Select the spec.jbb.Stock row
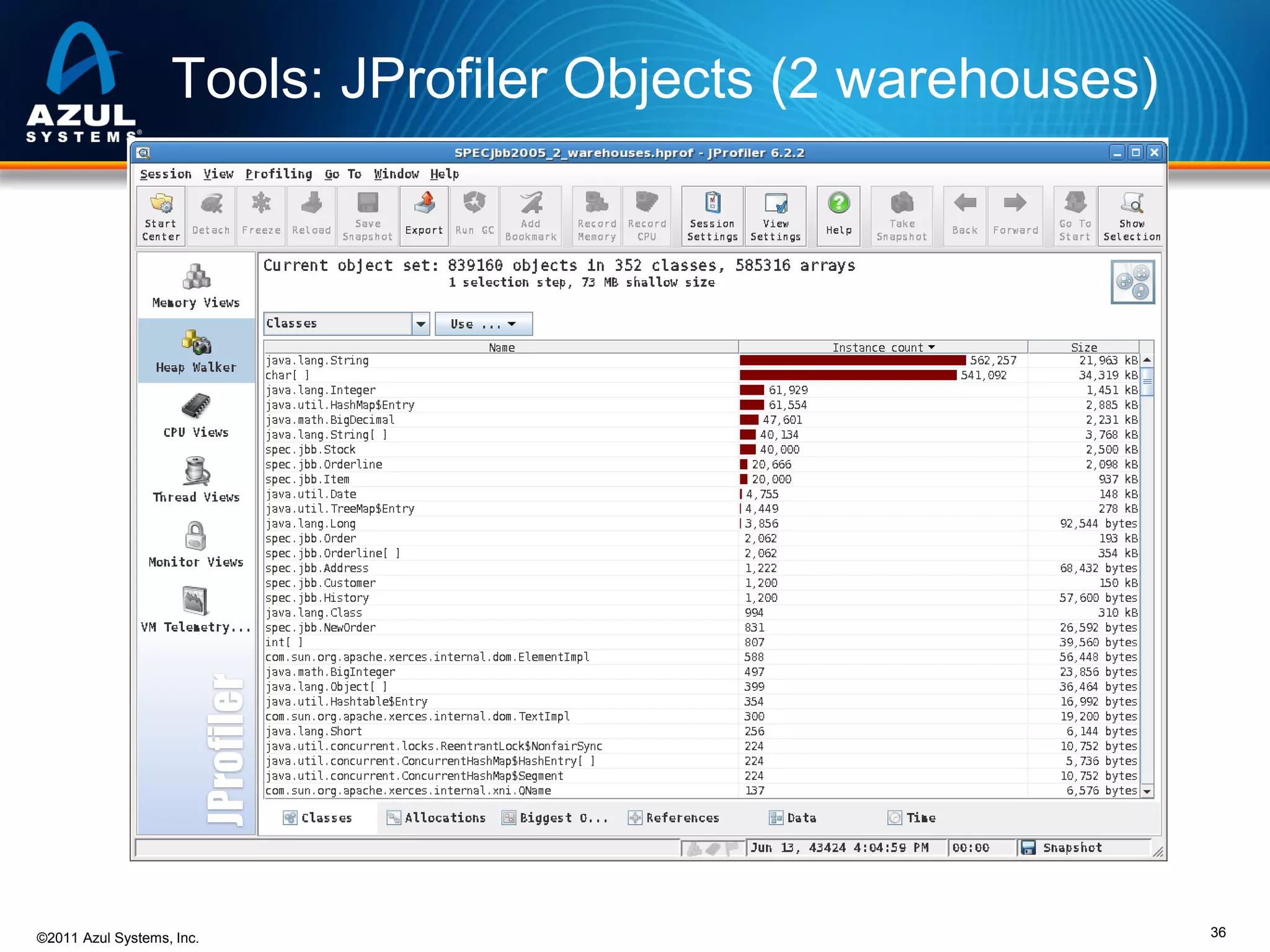The width and height of the screenshot is (1270, 952). pos(701,449)
